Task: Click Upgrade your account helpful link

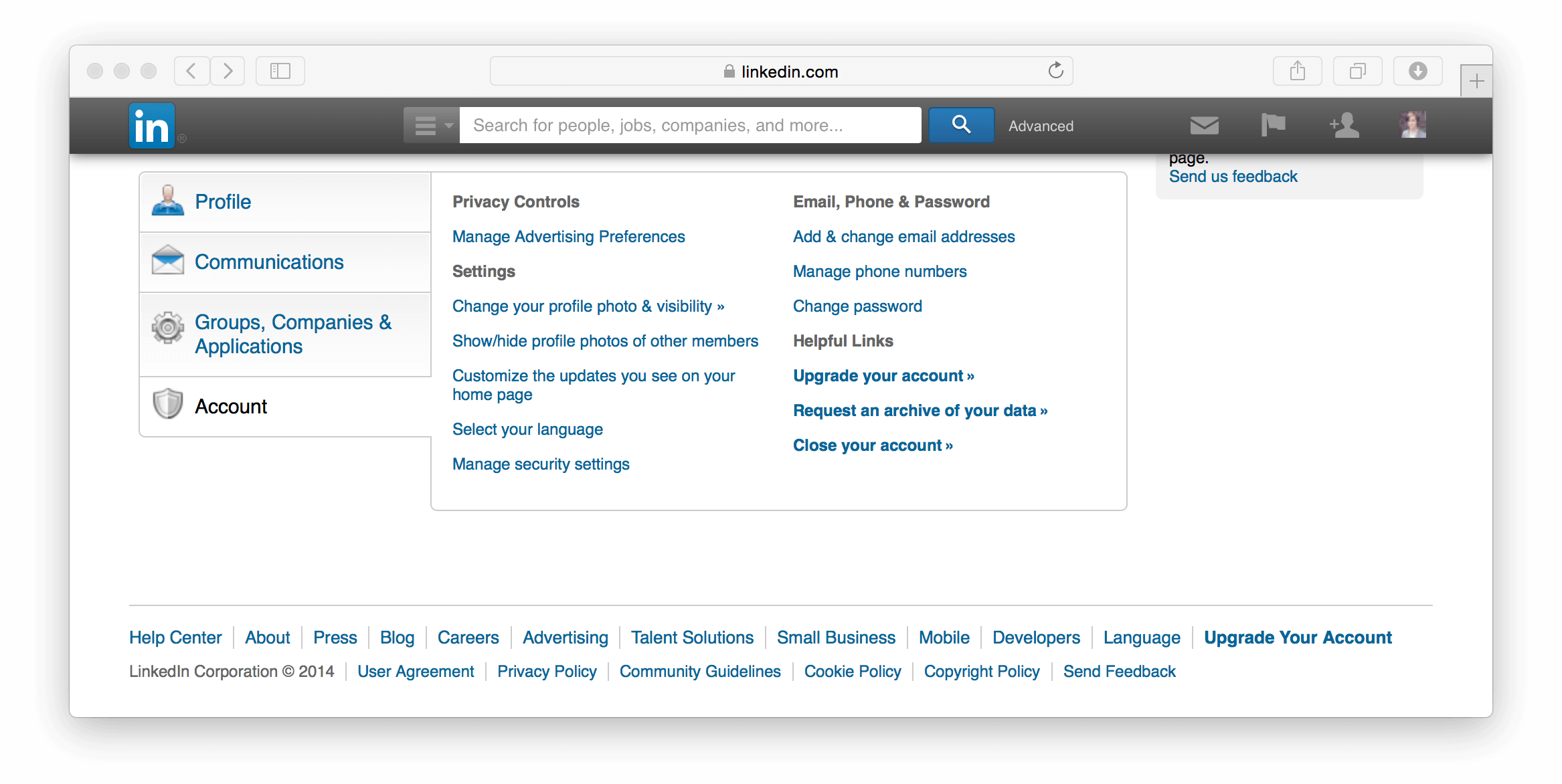Action: (x=883, y=376)
